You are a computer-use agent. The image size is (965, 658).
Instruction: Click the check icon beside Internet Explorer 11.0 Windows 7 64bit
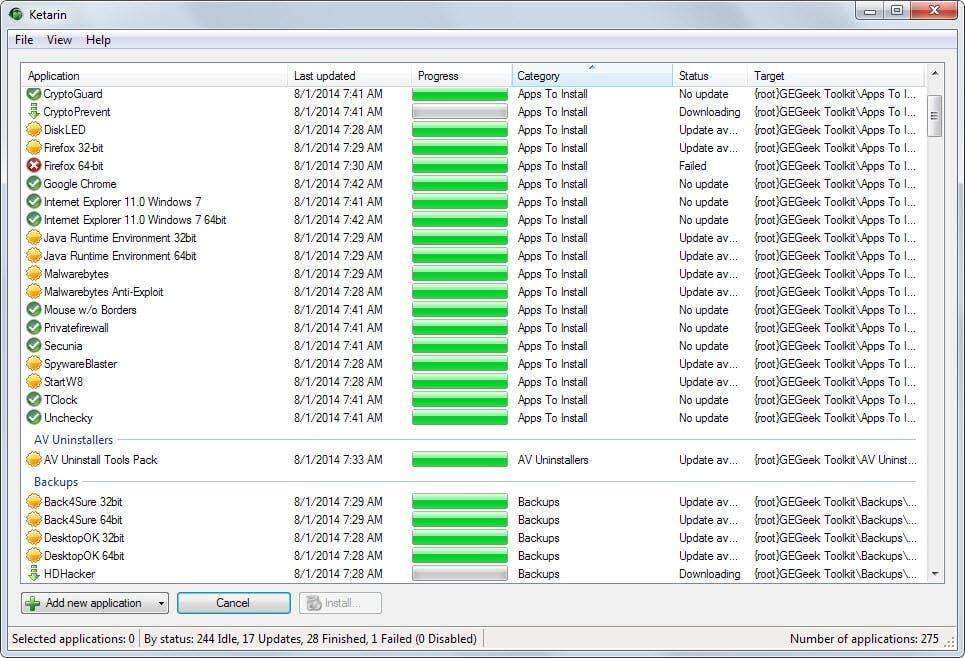coord(34,220)
